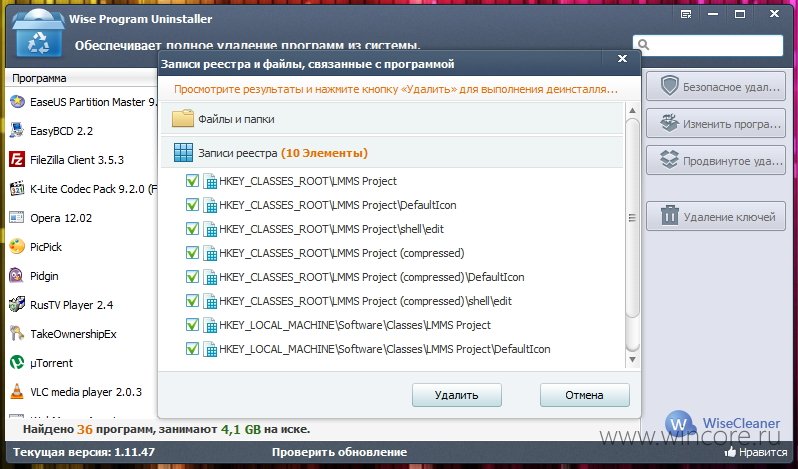The width and height of the screenshot is (798, 469).
Task: Click the dialog scrollbar down arrow
Action: click(632, 359)
